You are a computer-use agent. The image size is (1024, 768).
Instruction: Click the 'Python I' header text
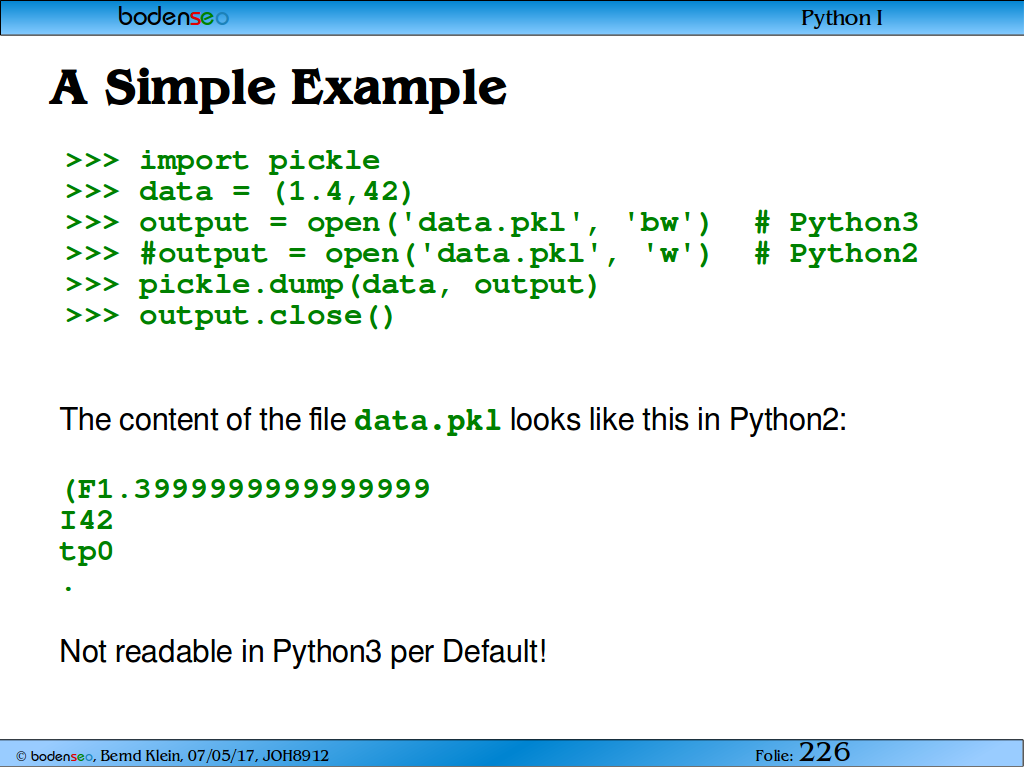[x=842, y=18]
